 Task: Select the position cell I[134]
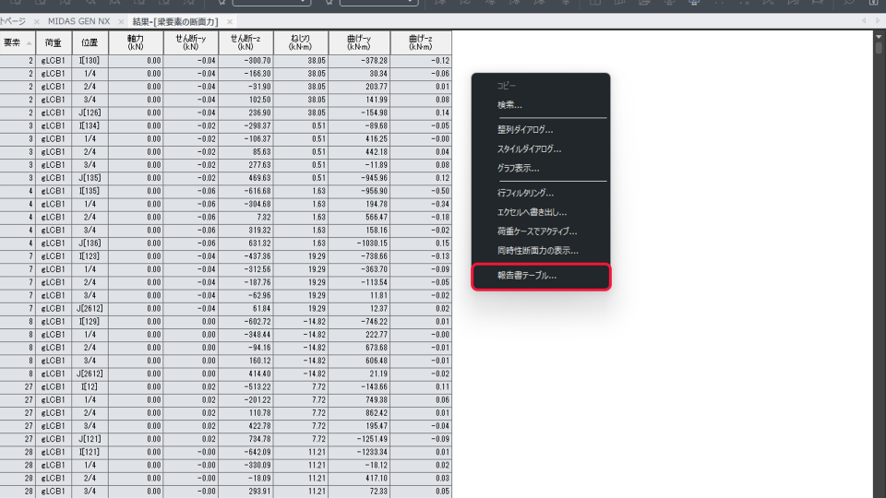90,125
